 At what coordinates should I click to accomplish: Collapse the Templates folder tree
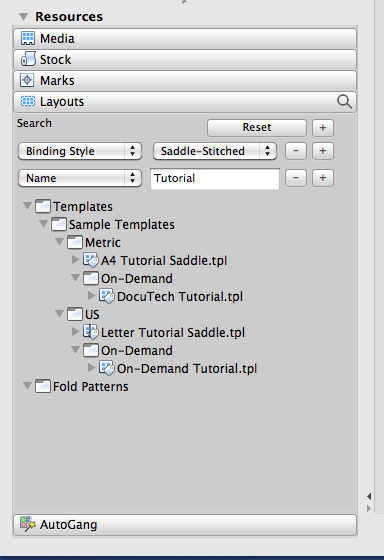[27, 206]
